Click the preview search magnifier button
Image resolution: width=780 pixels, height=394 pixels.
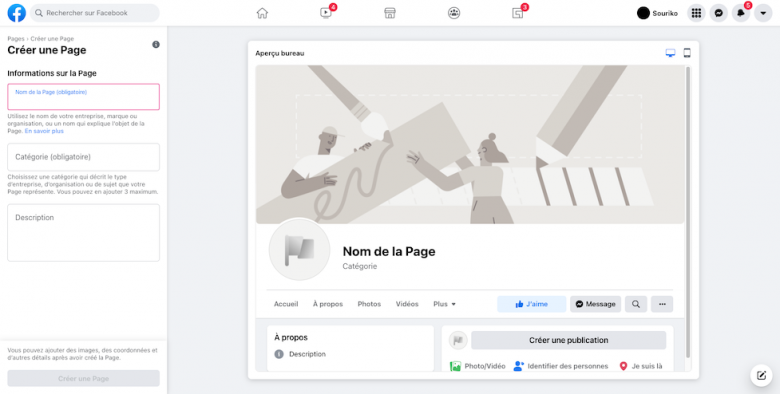(636, 304)
